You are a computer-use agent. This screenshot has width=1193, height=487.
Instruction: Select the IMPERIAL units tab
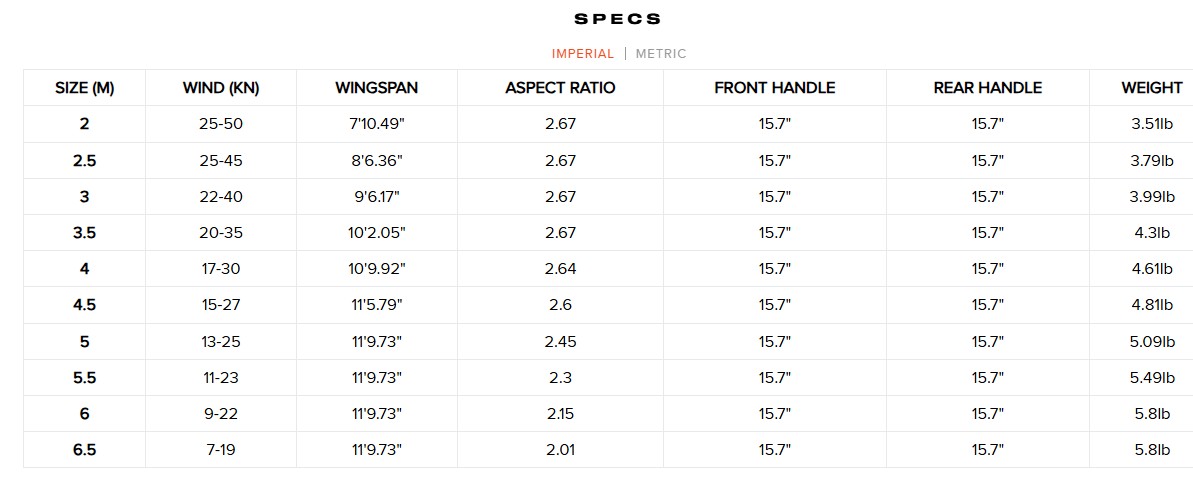click(x=582, y=54)
